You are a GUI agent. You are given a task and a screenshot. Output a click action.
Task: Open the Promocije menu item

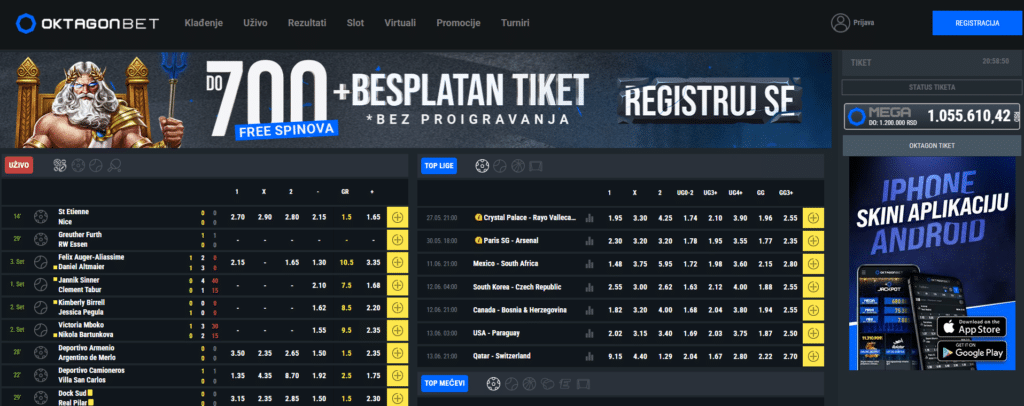pyautogui.click(x=458, y=23)
